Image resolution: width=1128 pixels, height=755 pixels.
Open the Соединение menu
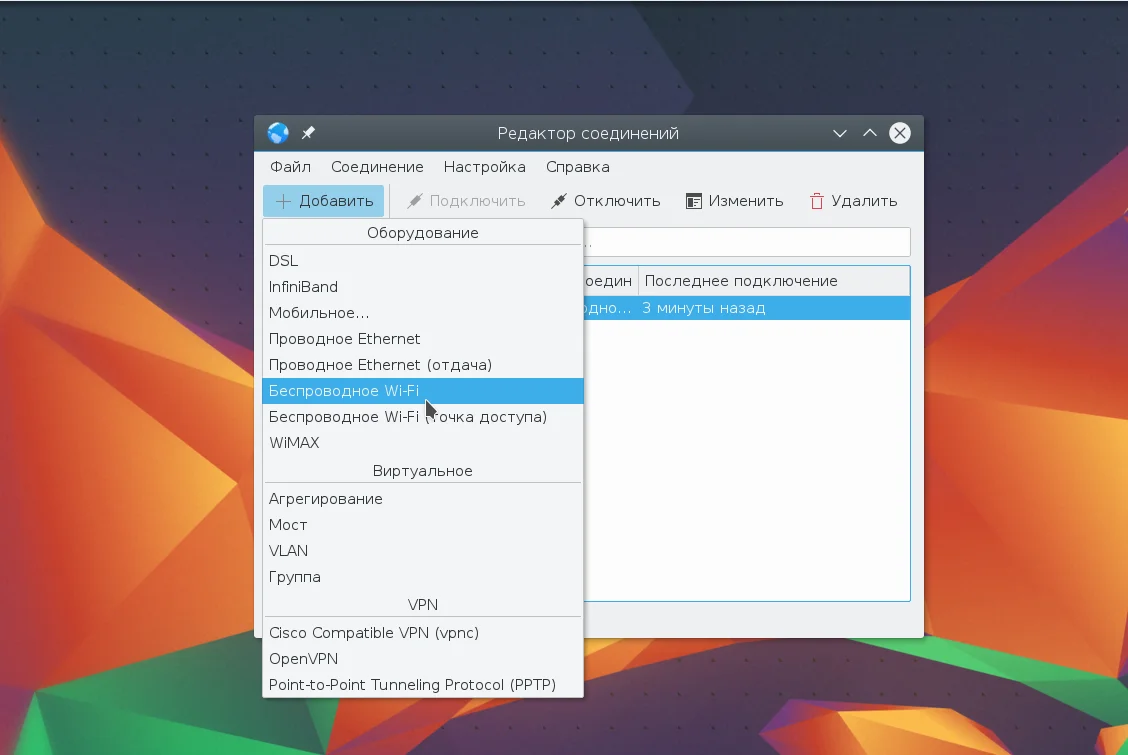[377, 167]
